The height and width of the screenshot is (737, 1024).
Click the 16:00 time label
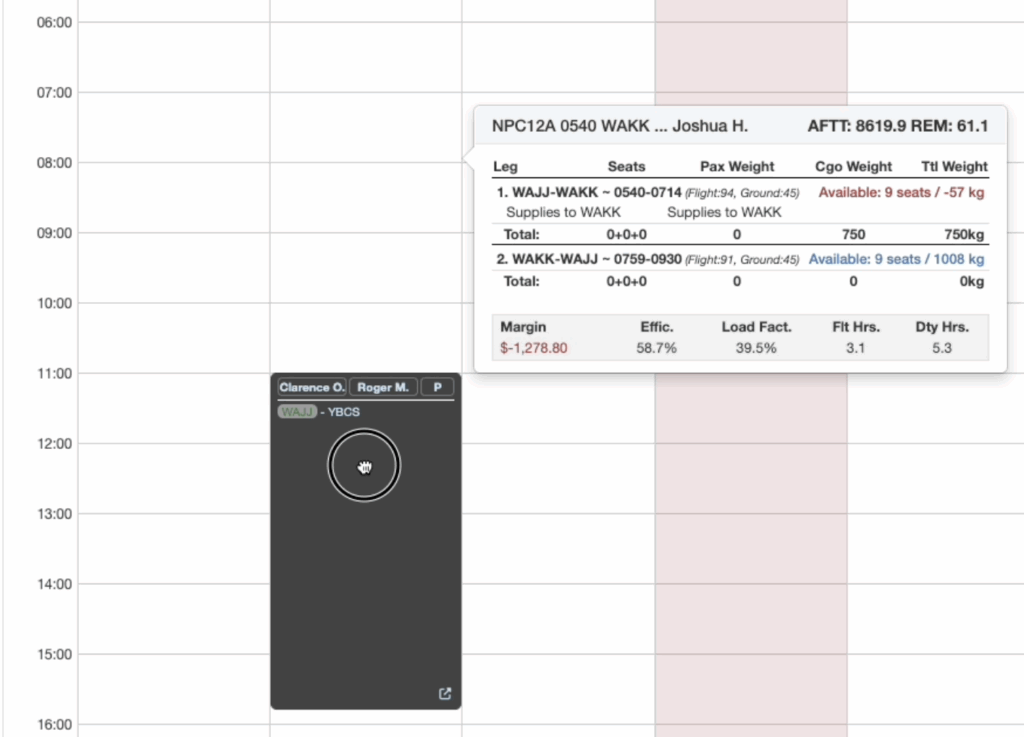[53, 724]
